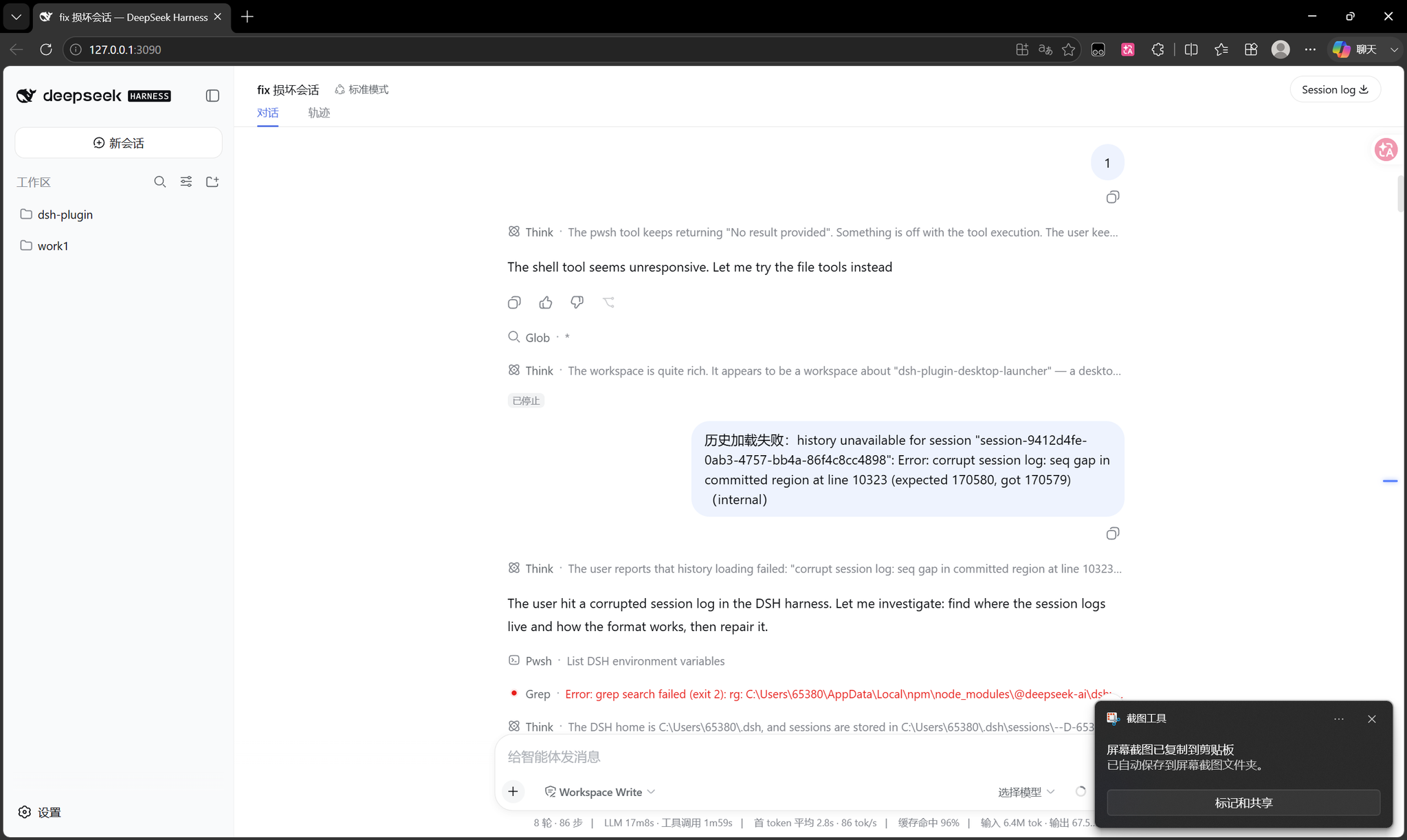The width and height of the screenshot is (1407, 840).
Task: Expand the Pwsh List DSH environment variables row
Action: (x=617, y=661)
